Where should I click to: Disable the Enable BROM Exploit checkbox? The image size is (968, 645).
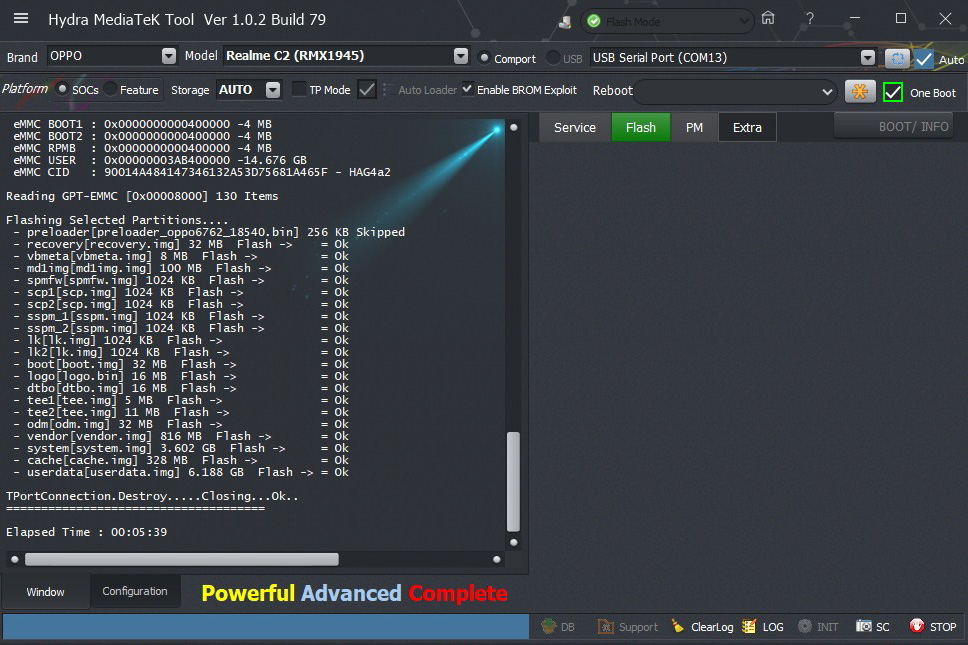click(x=467, y=89)
